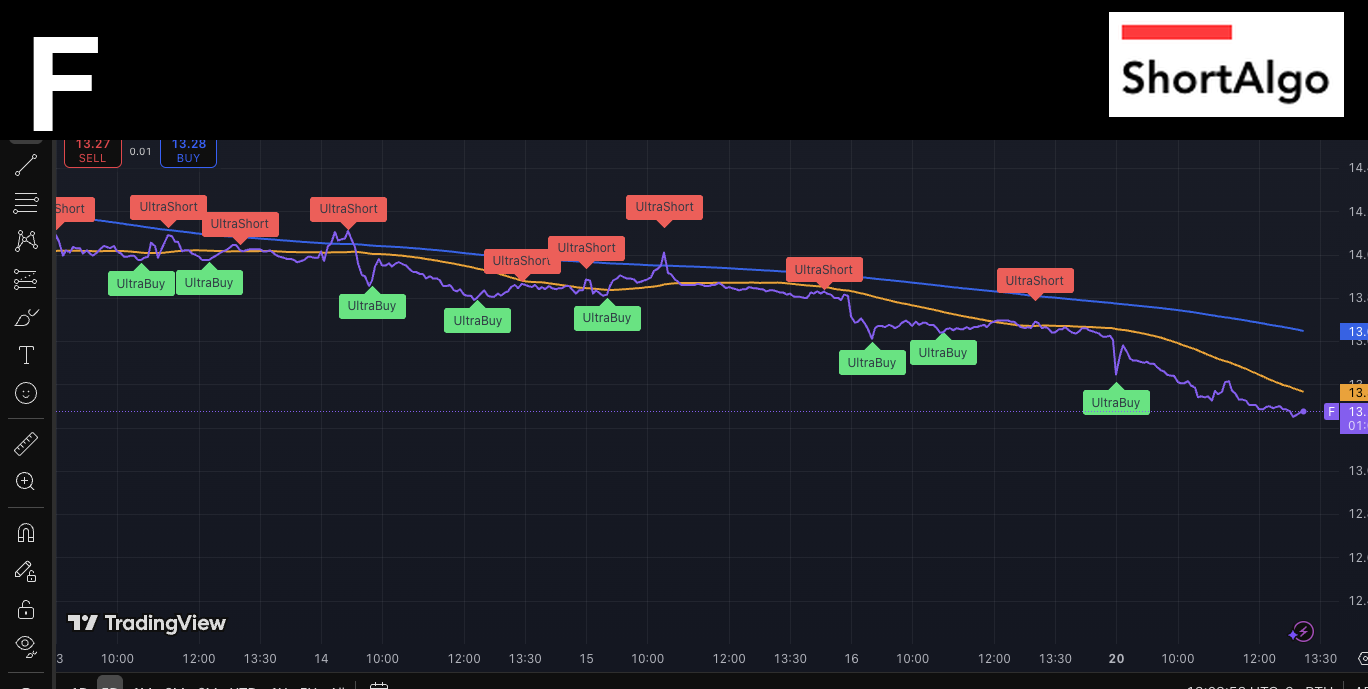Click the 16 date on time axis

[852, 658]
